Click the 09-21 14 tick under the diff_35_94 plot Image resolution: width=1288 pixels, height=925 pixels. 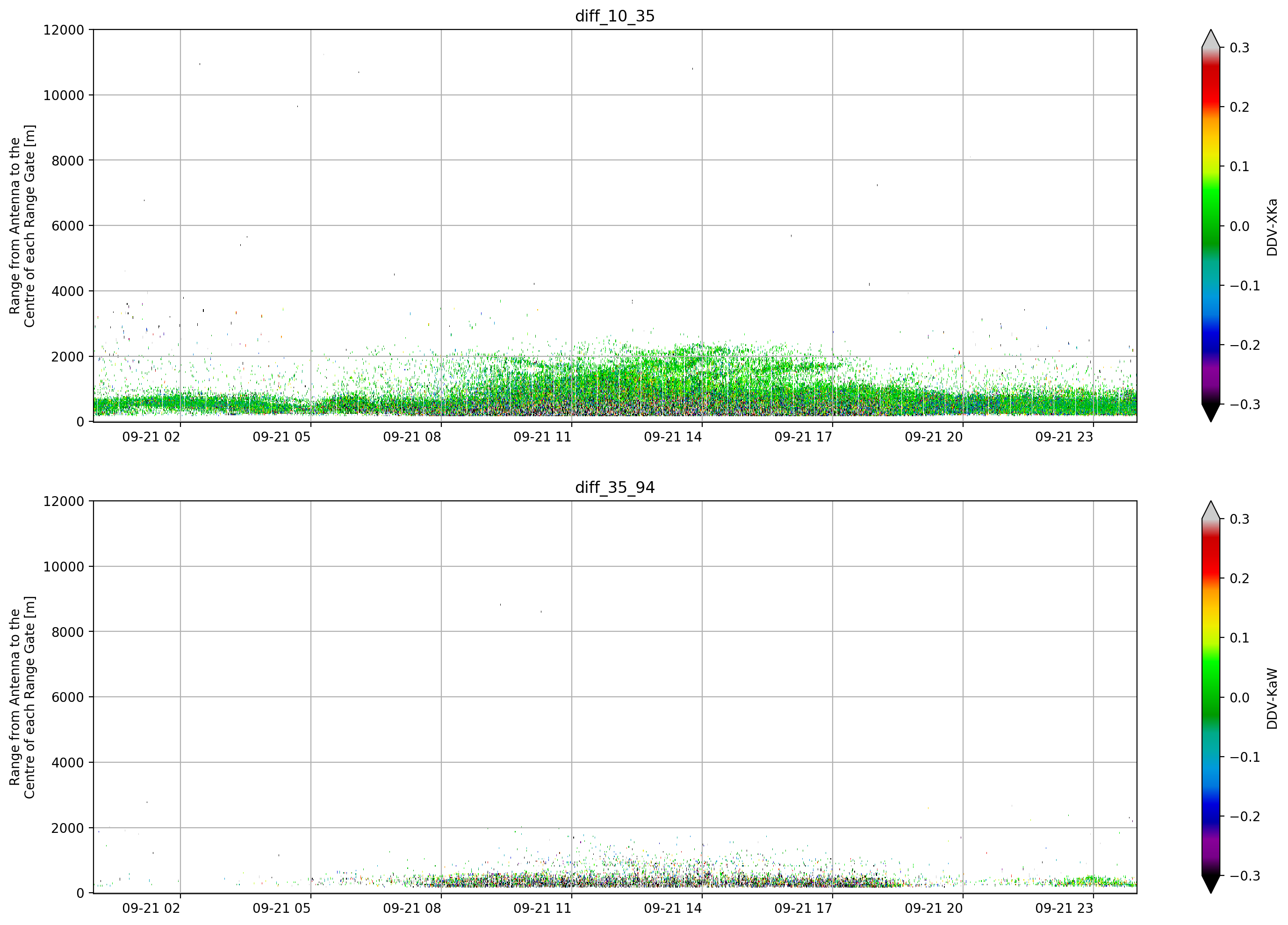(673, 909)
